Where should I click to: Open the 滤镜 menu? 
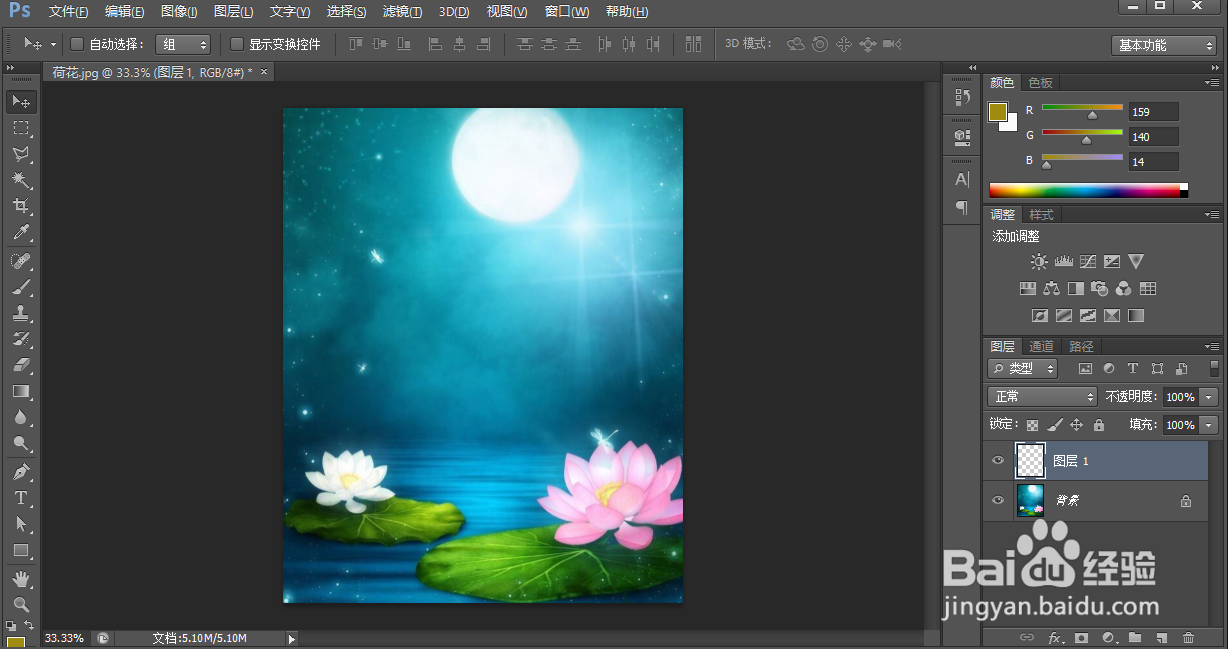click(400, 11)
